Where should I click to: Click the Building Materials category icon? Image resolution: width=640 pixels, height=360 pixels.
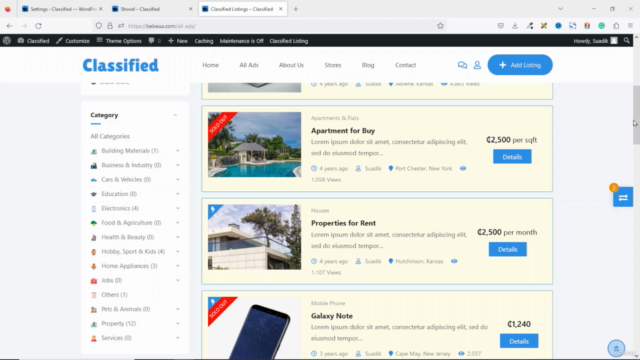tap(94, 151)
